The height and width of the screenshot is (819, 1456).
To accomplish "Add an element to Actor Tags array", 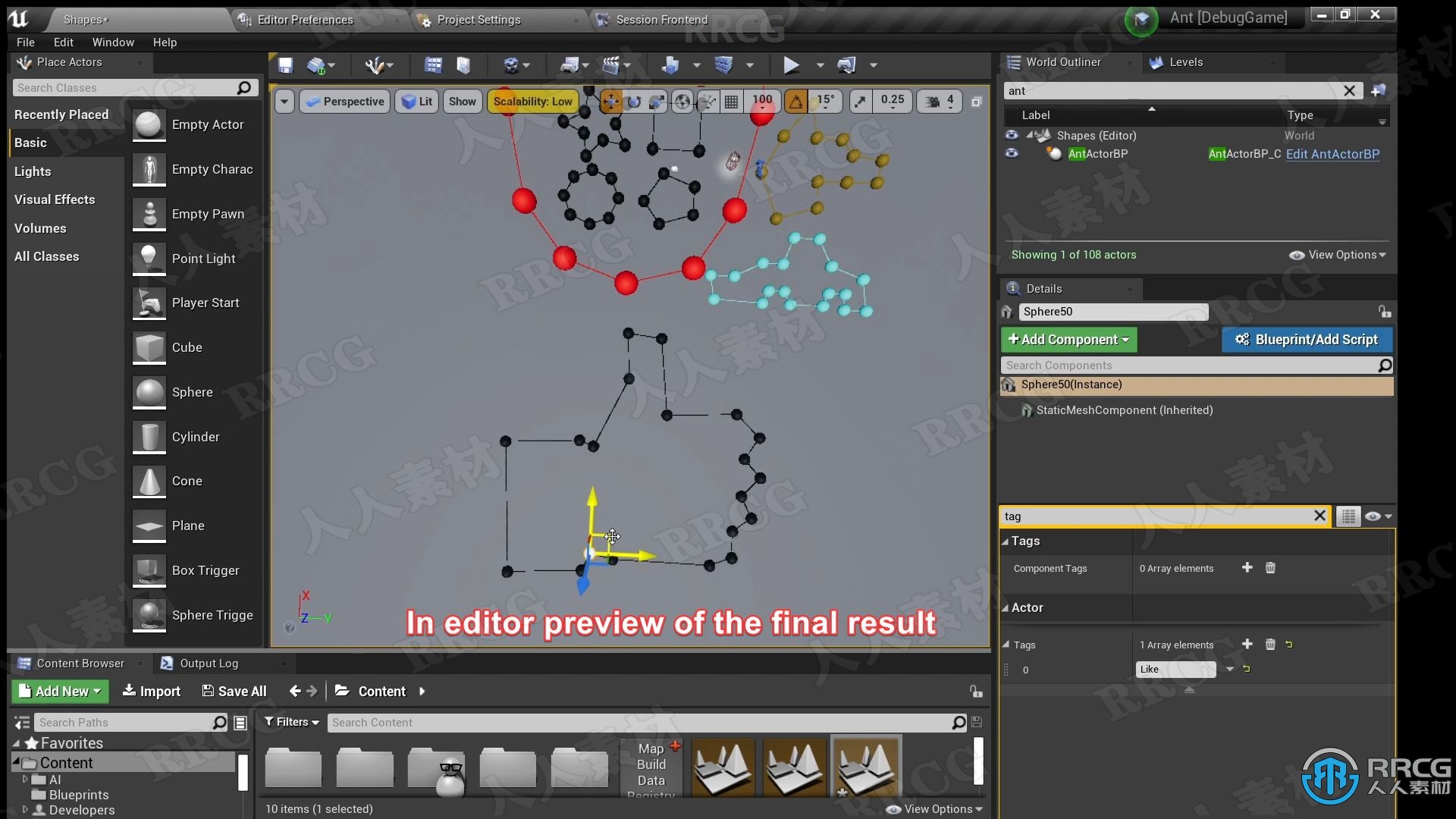I will pos(1247,644).
